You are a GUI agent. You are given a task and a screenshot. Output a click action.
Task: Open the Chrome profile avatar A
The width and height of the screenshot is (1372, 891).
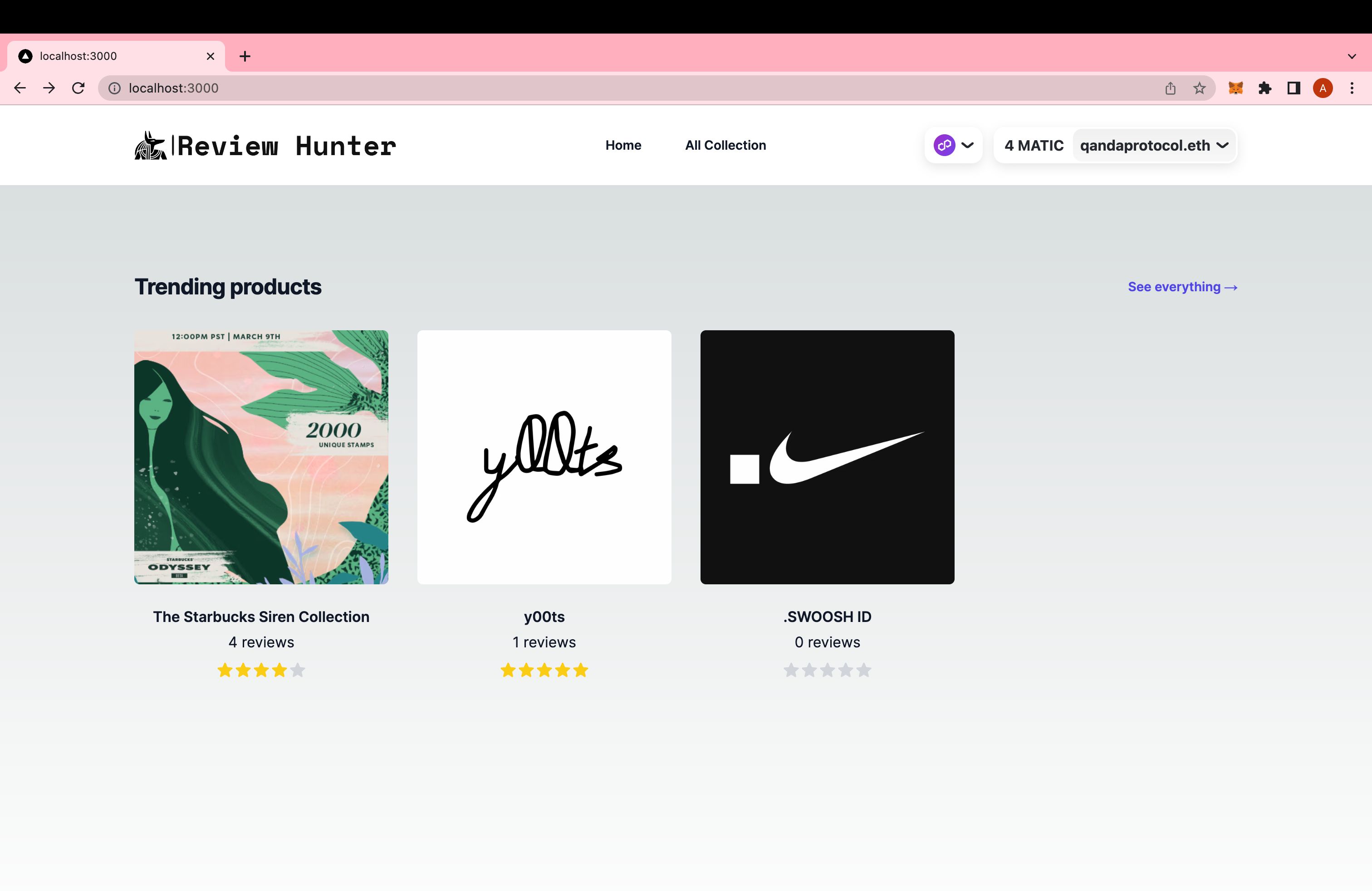(1323, 88)
